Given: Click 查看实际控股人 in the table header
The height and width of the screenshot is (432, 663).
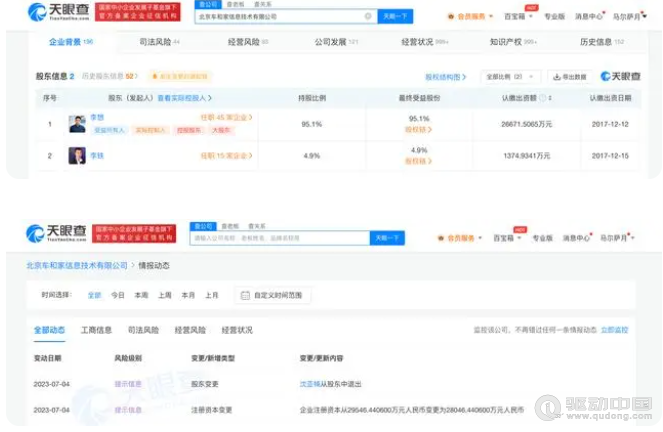Looking at the screenshot, I should tap(184, 98).
